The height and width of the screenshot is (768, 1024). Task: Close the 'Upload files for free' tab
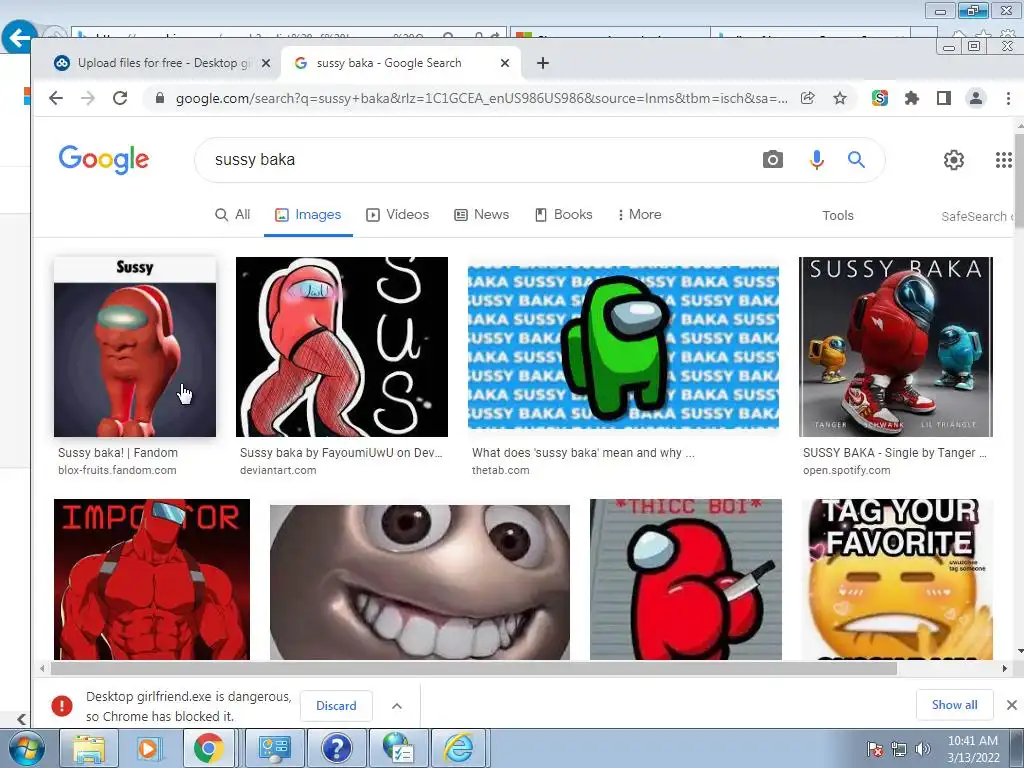click(266, 63)
